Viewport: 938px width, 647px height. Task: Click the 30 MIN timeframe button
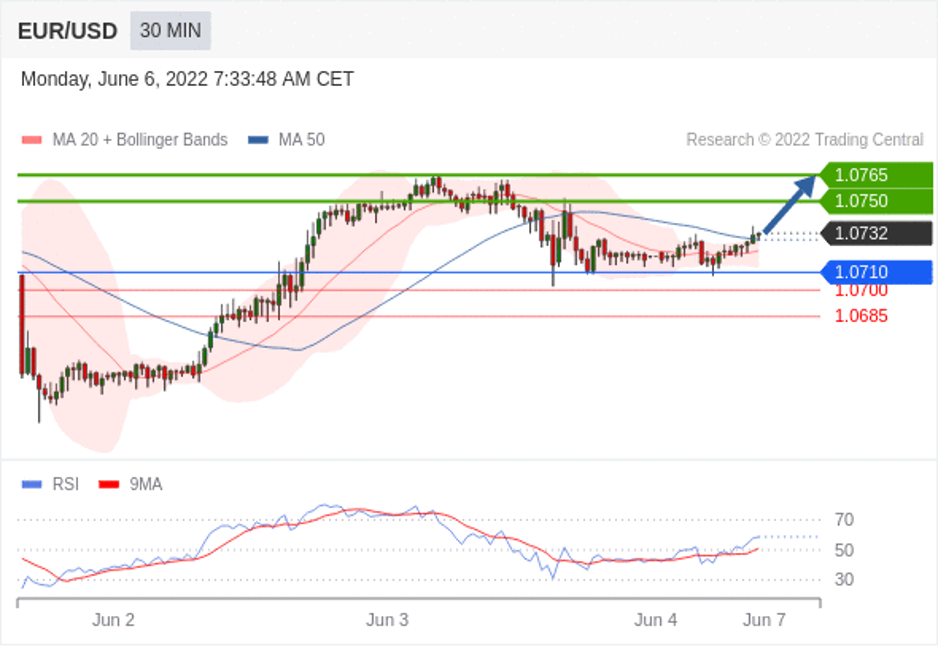tap(170, 30)
